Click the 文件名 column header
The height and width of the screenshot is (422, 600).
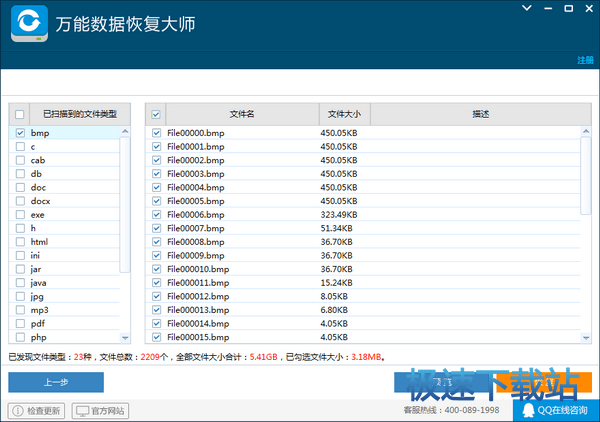(x=242, y=114)
